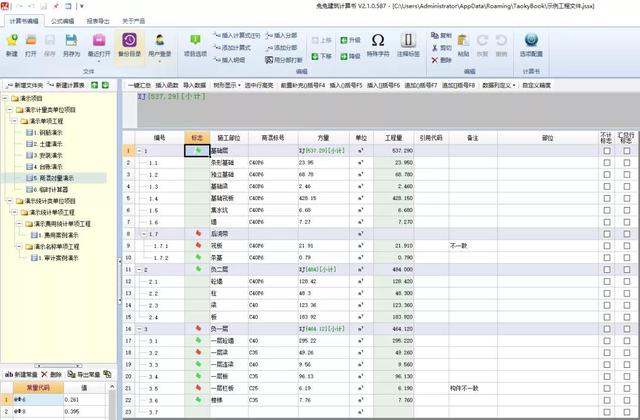Click the 导入数据 toolbar button
640x420 pixels.
[x=194, y=85]
